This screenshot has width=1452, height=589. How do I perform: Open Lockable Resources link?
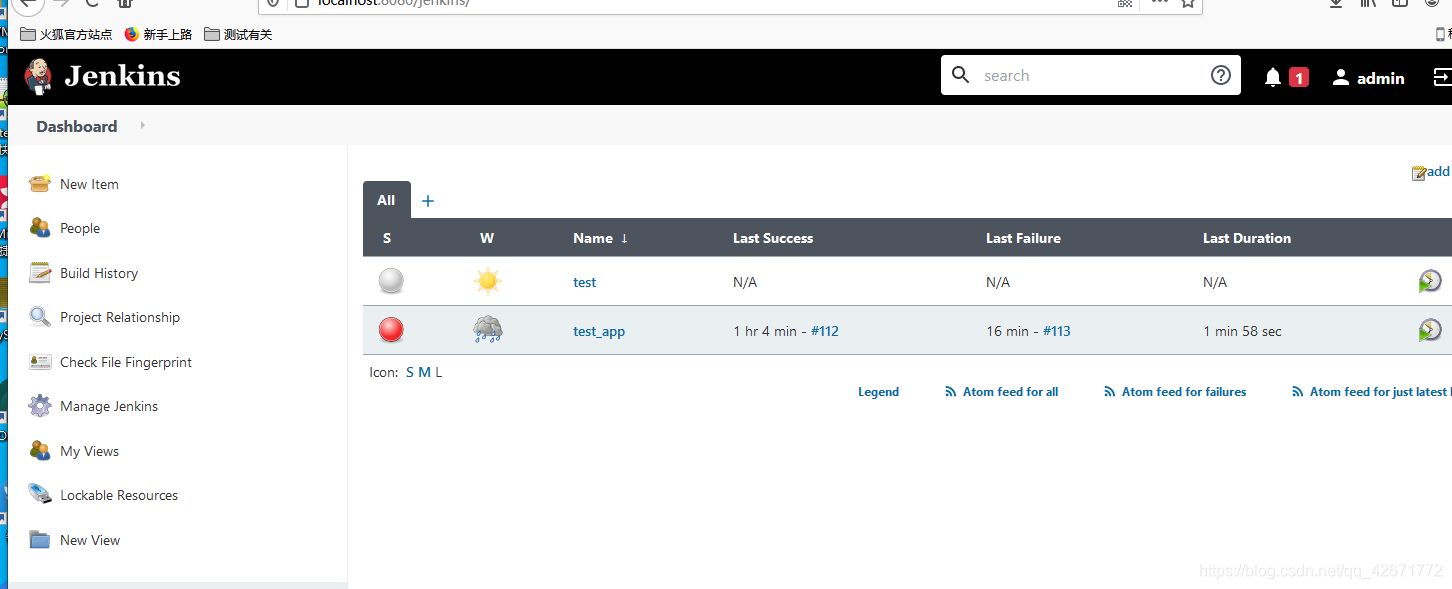click(119, 495)
